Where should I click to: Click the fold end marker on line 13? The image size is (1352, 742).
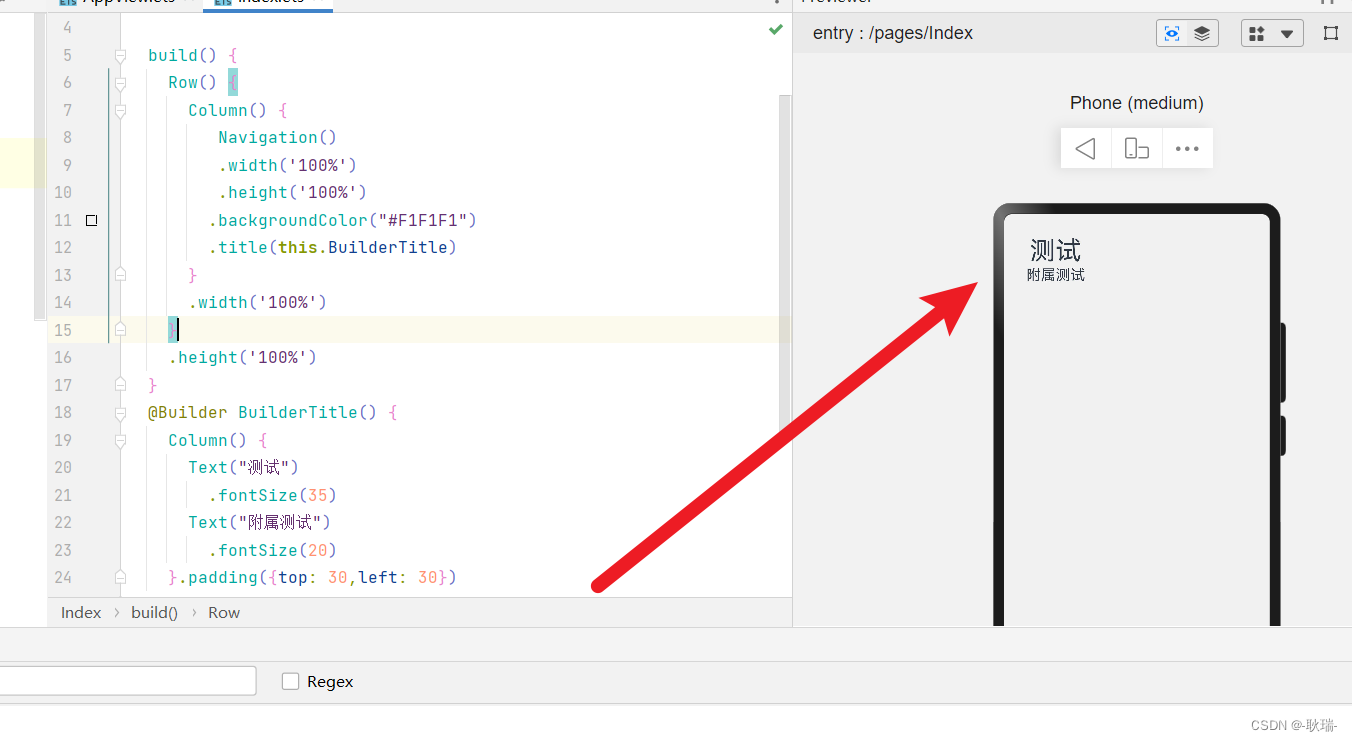(120, 274)
